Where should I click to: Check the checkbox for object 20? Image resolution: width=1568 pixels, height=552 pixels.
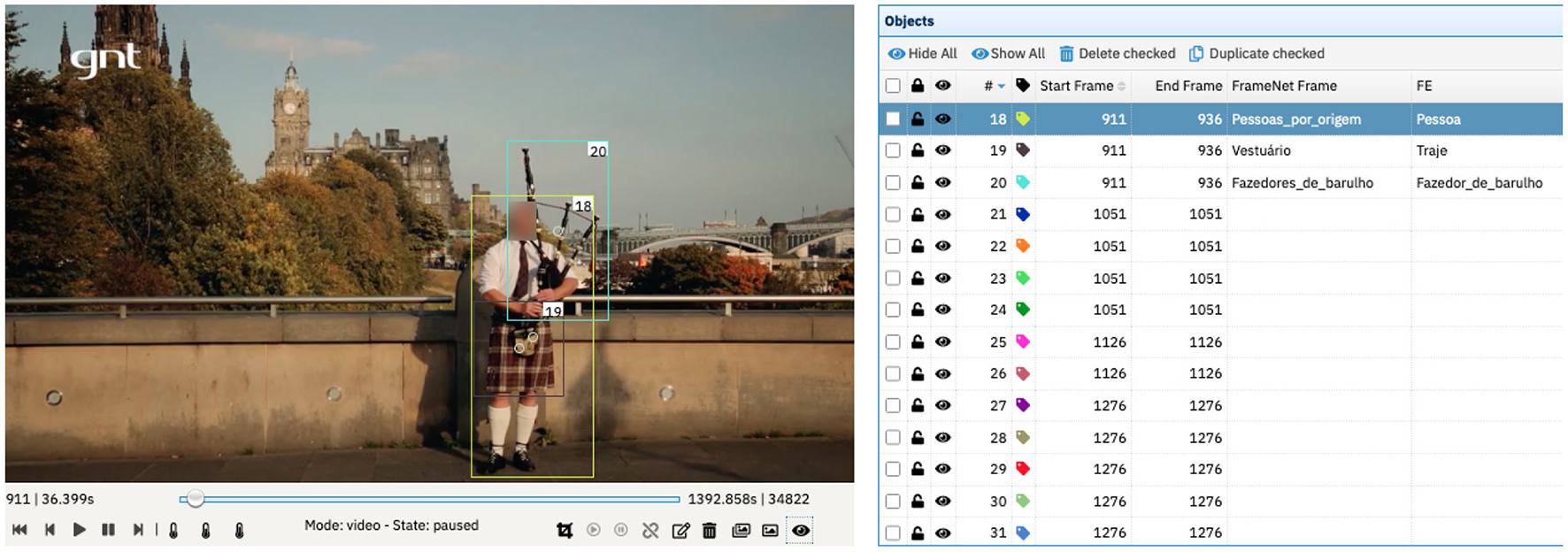(893, 182)
